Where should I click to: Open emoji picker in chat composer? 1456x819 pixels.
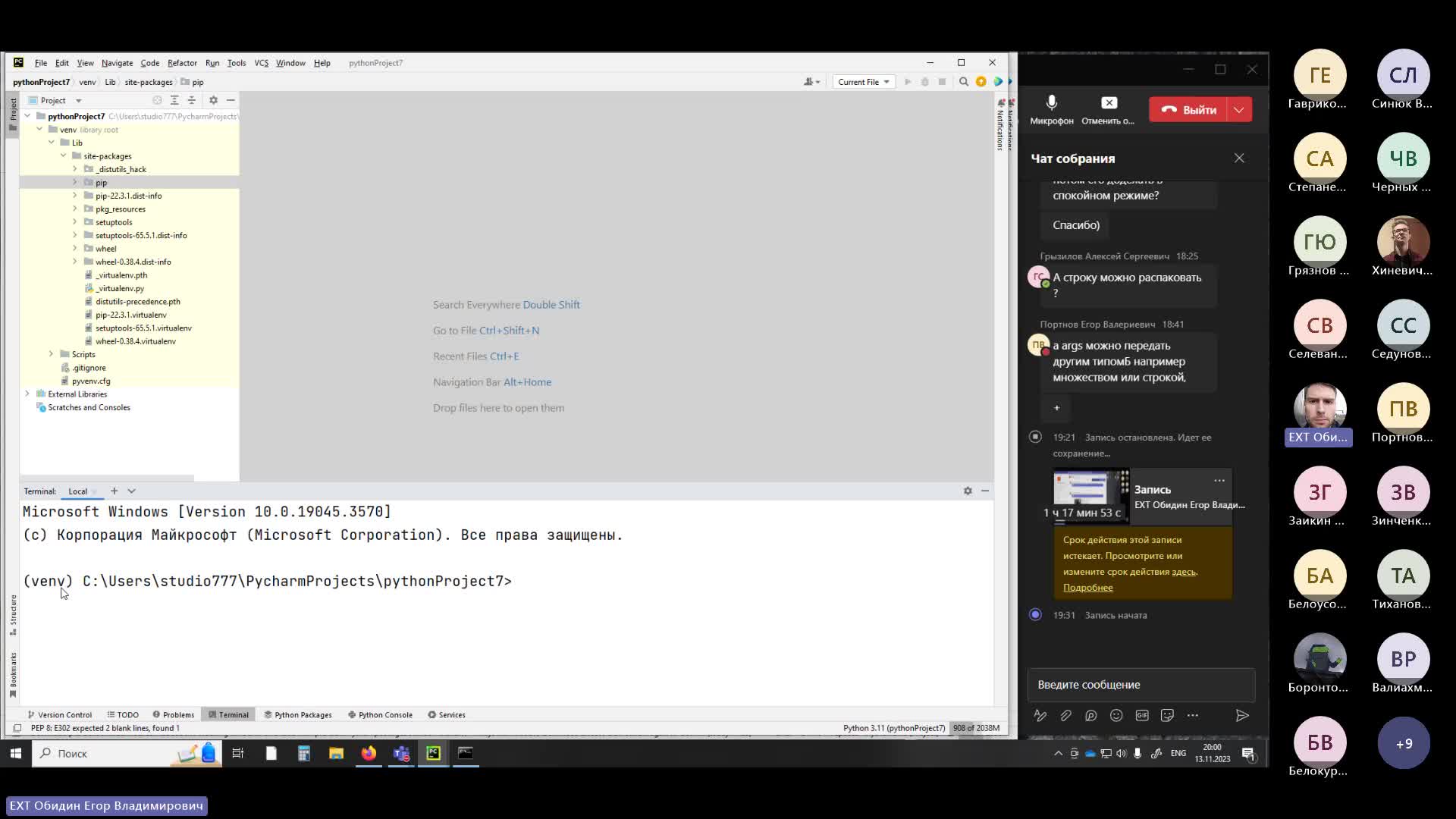tap(1116, 715)
